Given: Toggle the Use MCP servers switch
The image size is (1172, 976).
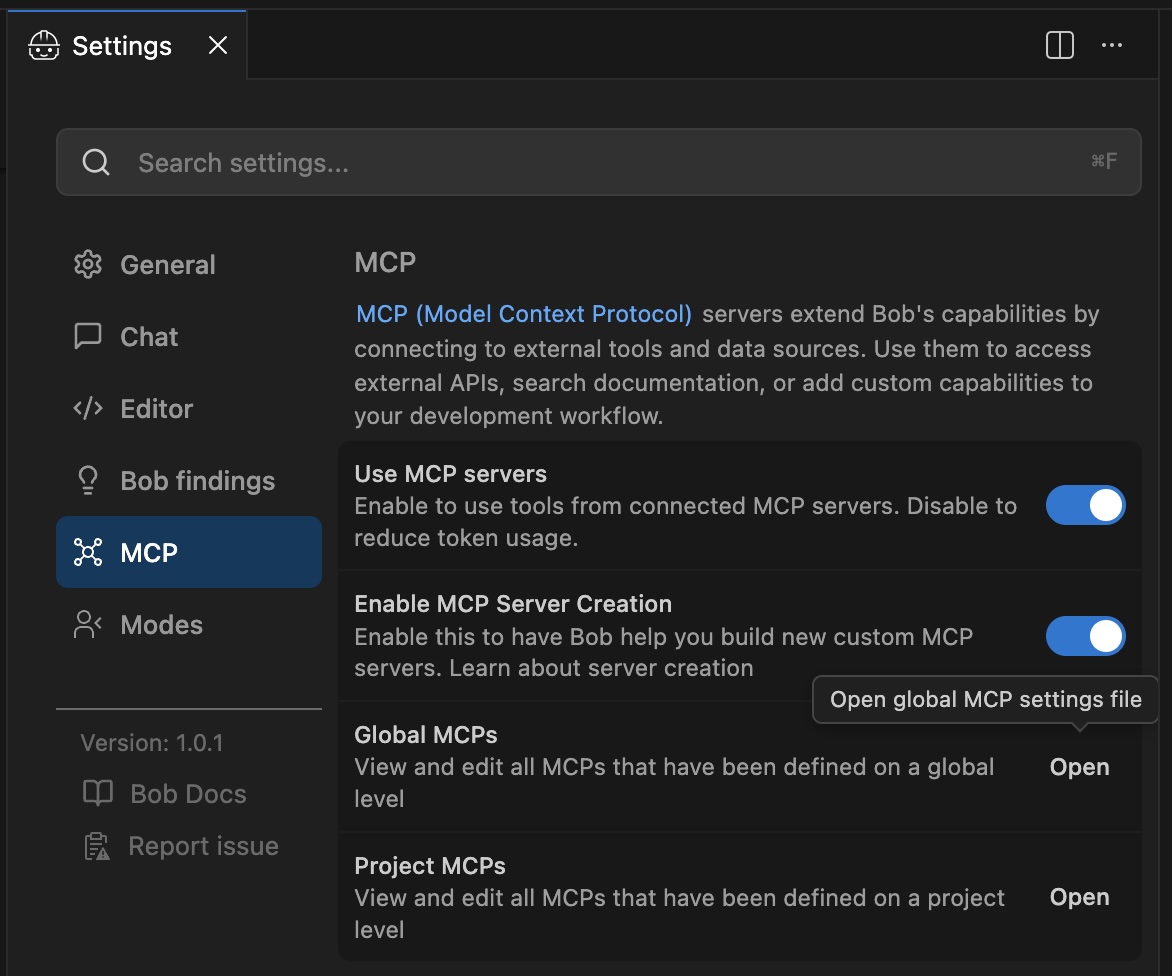Looking at the screenshot, I should click(1085, 505).
